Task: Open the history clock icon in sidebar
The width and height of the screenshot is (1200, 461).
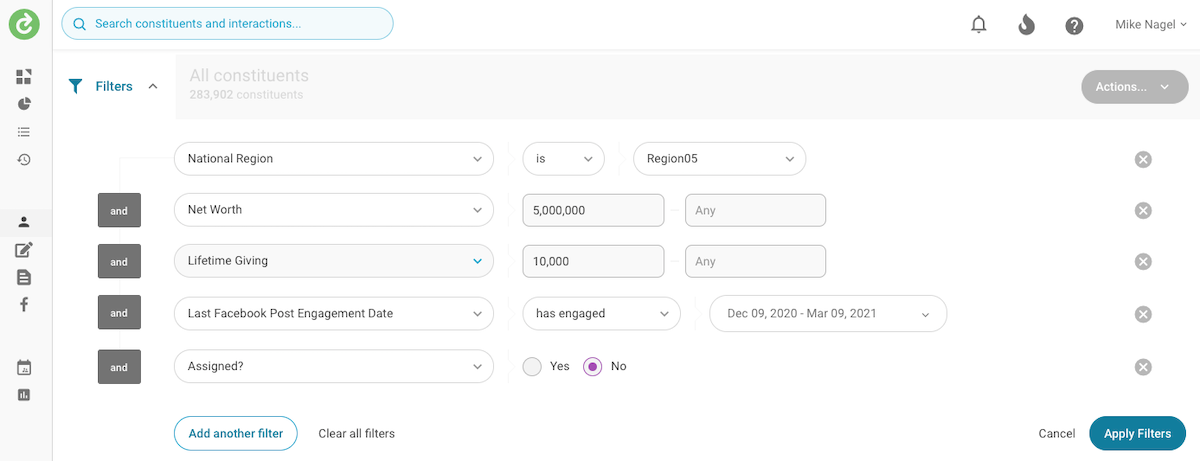Action: 24,159
